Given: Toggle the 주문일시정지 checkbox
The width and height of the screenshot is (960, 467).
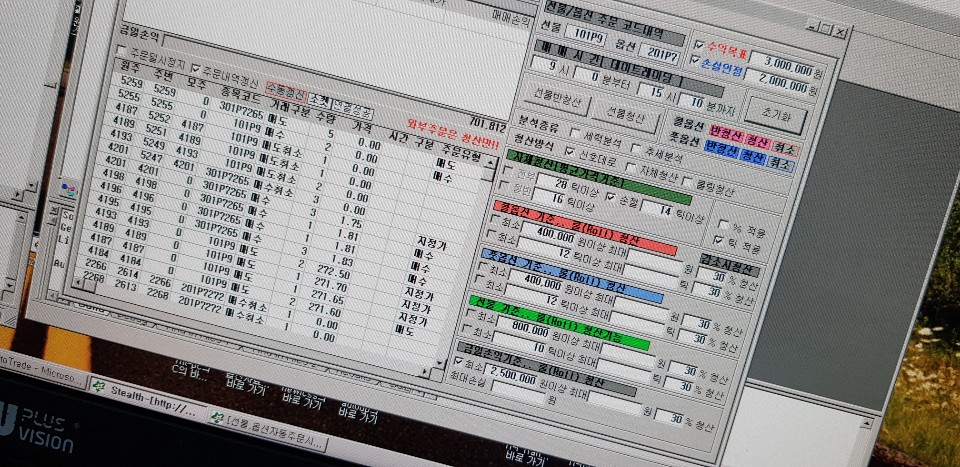Looking at the screenshot, I should pos(121,50).
